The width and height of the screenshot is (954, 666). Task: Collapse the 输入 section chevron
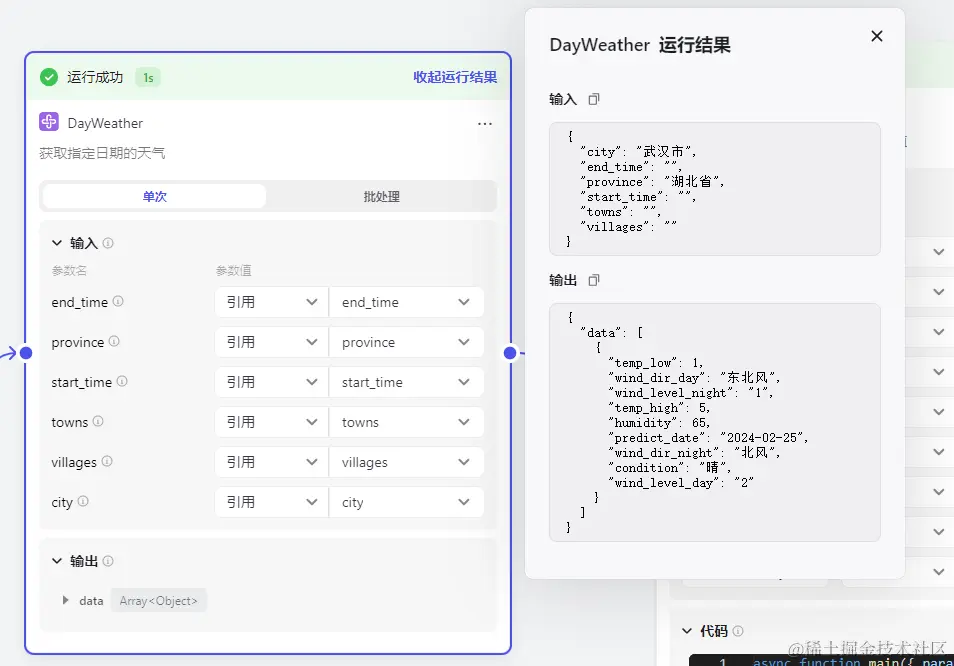point(57,243)
